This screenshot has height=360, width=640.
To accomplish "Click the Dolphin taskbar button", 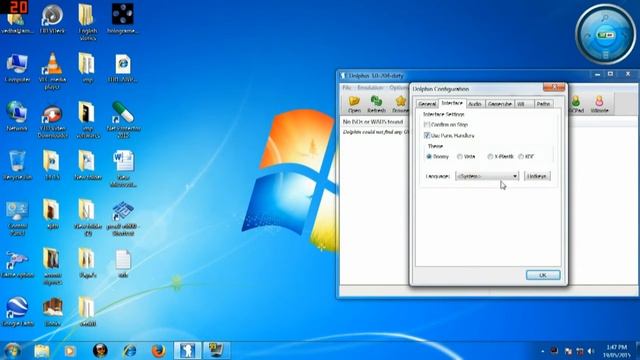I will (x=187, y=351).
